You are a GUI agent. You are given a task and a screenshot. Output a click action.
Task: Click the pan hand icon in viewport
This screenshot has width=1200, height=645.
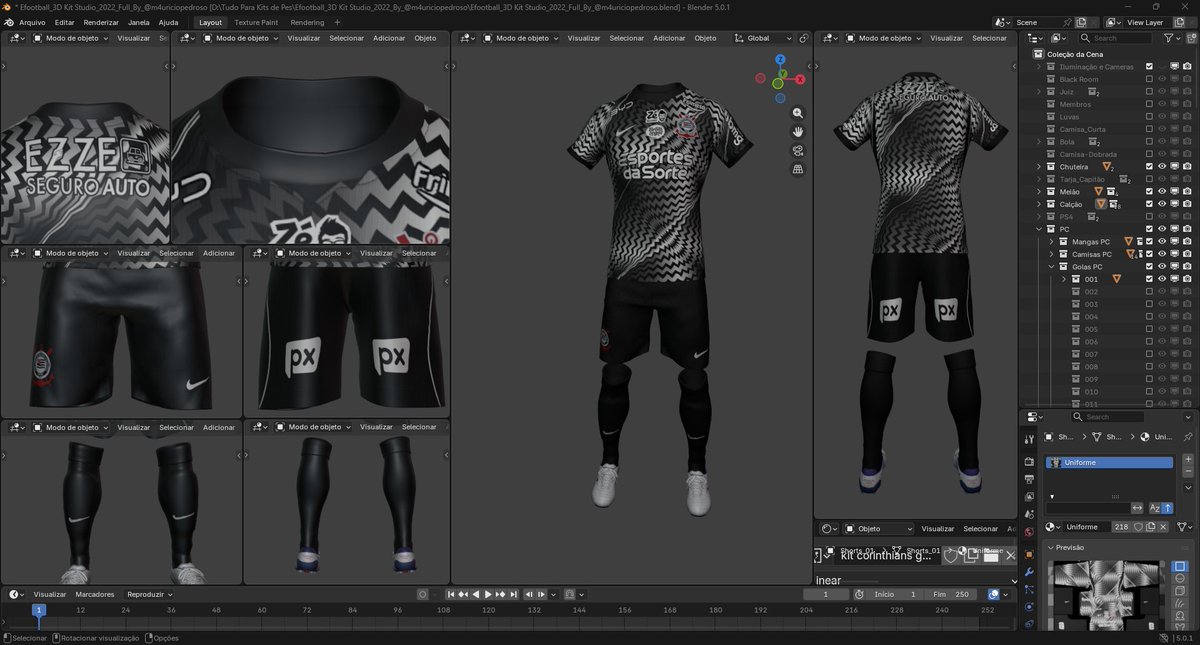[798, 132]
